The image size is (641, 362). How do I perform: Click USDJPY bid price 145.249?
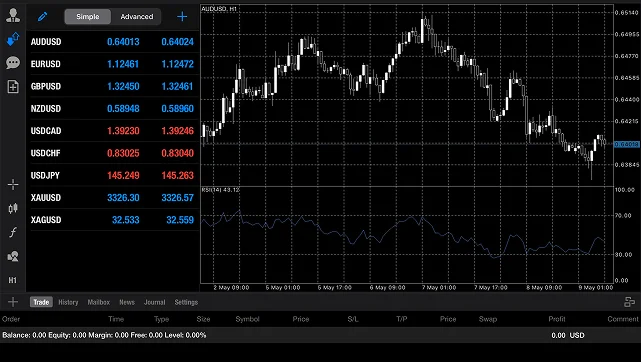(x=123, y=175)
